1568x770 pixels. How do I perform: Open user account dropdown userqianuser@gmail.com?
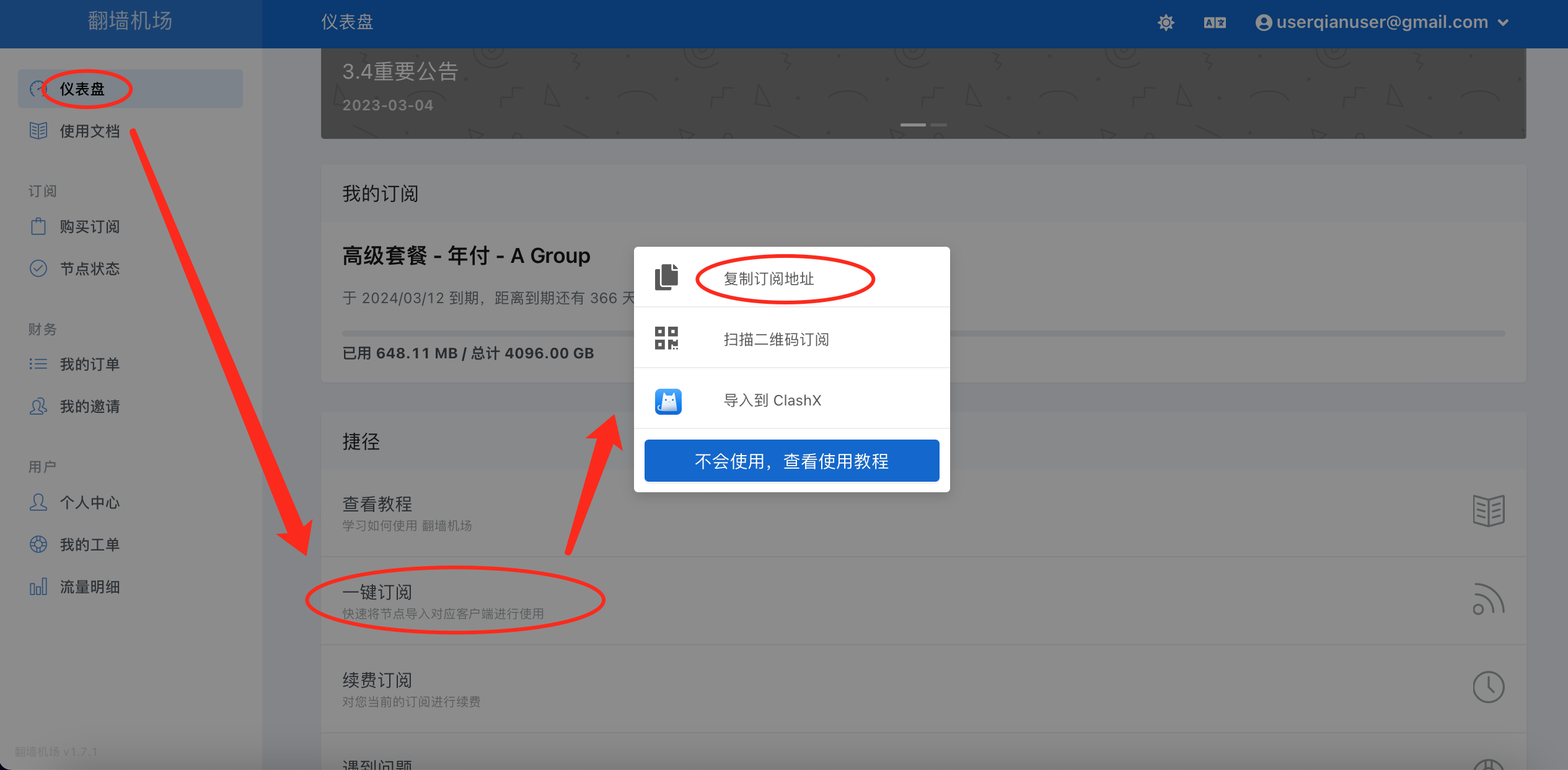pyautogui.click(x=1381, y=23)
